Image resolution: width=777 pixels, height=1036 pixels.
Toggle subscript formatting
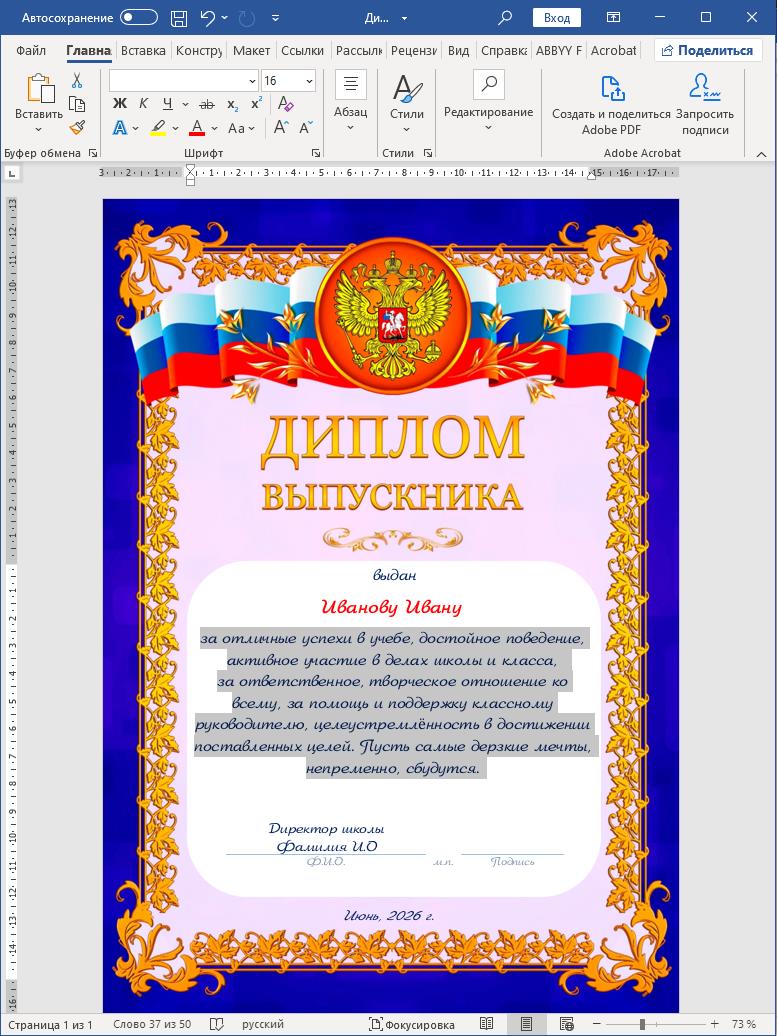click(x=232, y=104)
